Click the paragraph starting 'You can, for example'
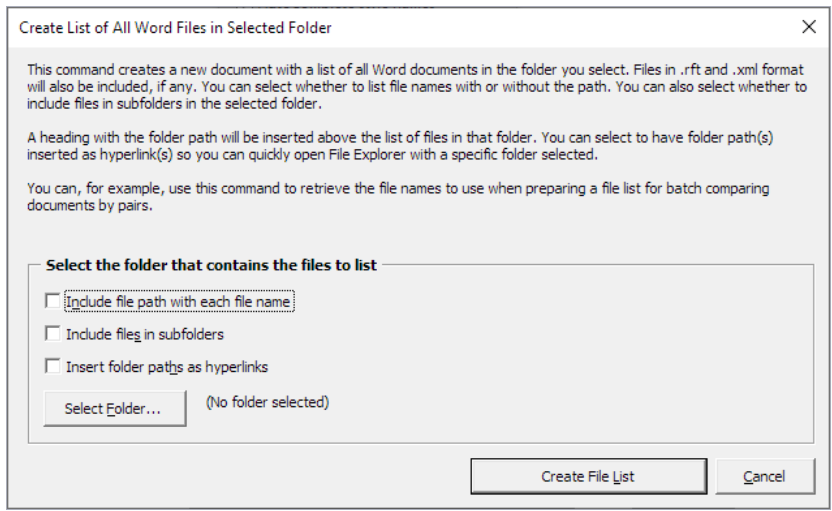This screenshot has width=832, height=511. (398, 197)
